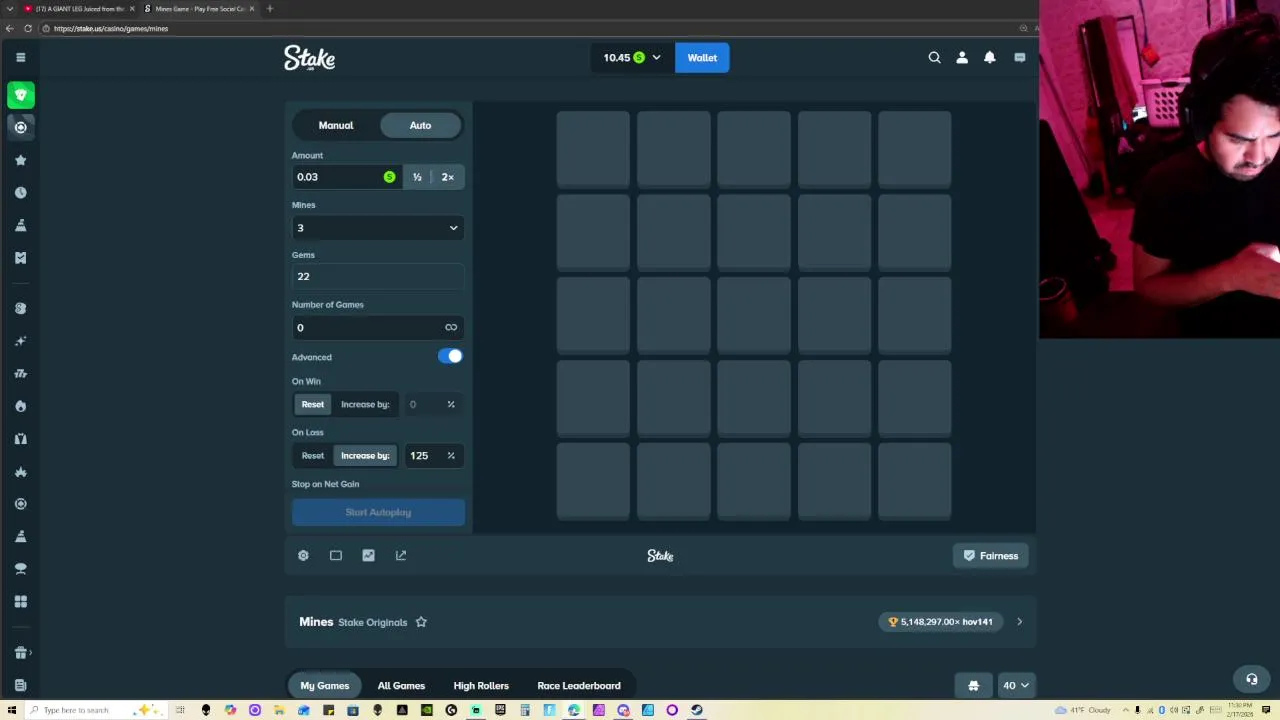
Task: Open the support headset button
Action: (1251, 679)
